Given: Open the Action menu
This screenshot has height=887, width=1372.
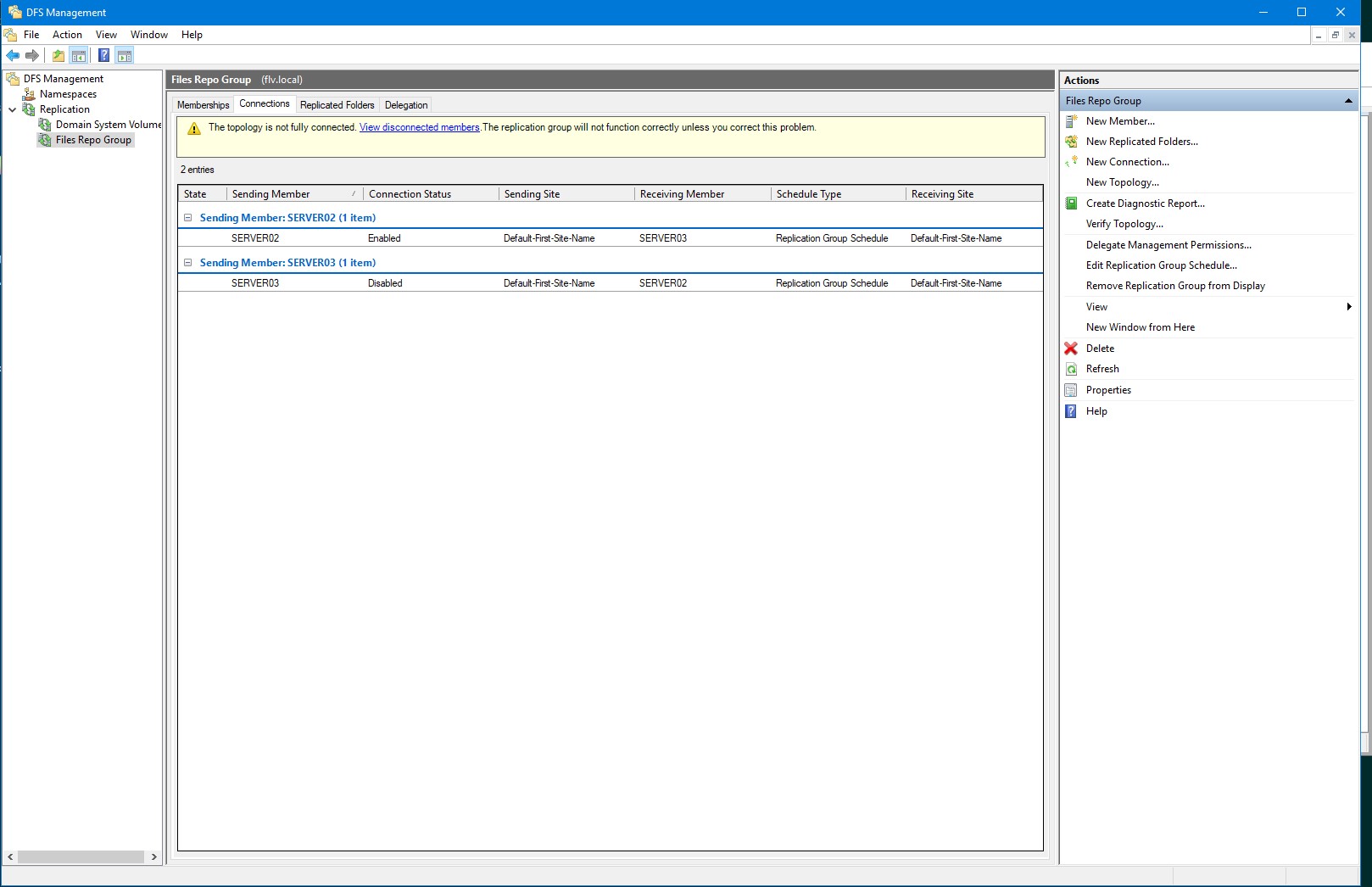Looking at the screenshot, I should coord(67,35).
